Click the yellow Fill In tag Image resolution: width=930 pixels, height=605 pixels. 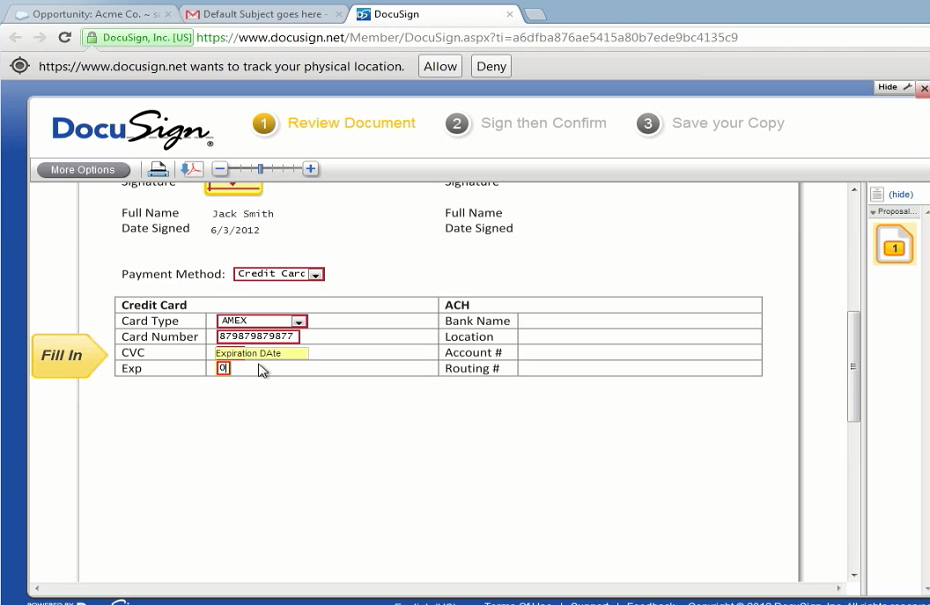(69, 356)
